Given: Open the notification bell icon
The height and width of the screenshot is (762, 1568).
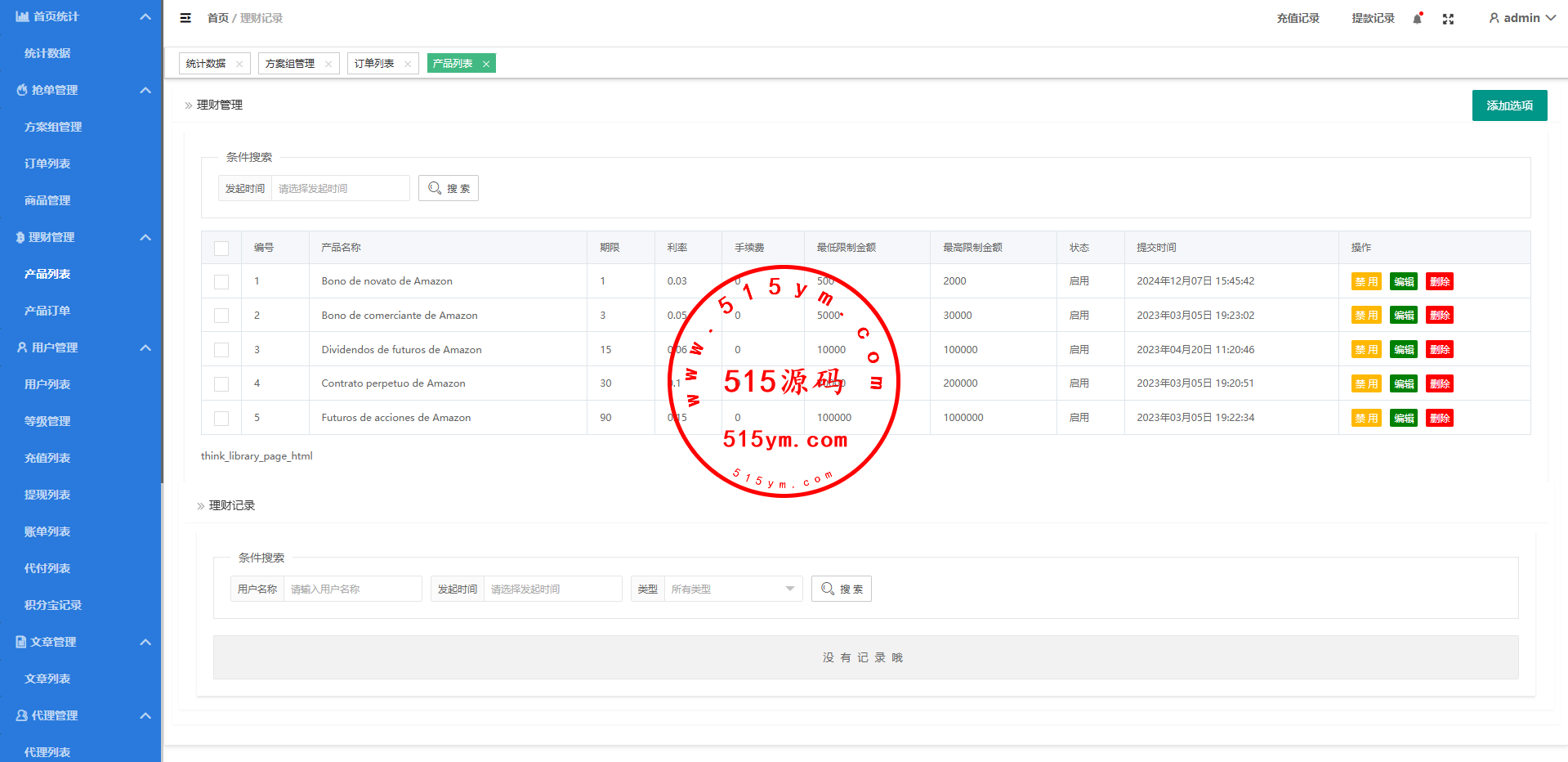Looking at the screenshot, I should click(1417, 18).
